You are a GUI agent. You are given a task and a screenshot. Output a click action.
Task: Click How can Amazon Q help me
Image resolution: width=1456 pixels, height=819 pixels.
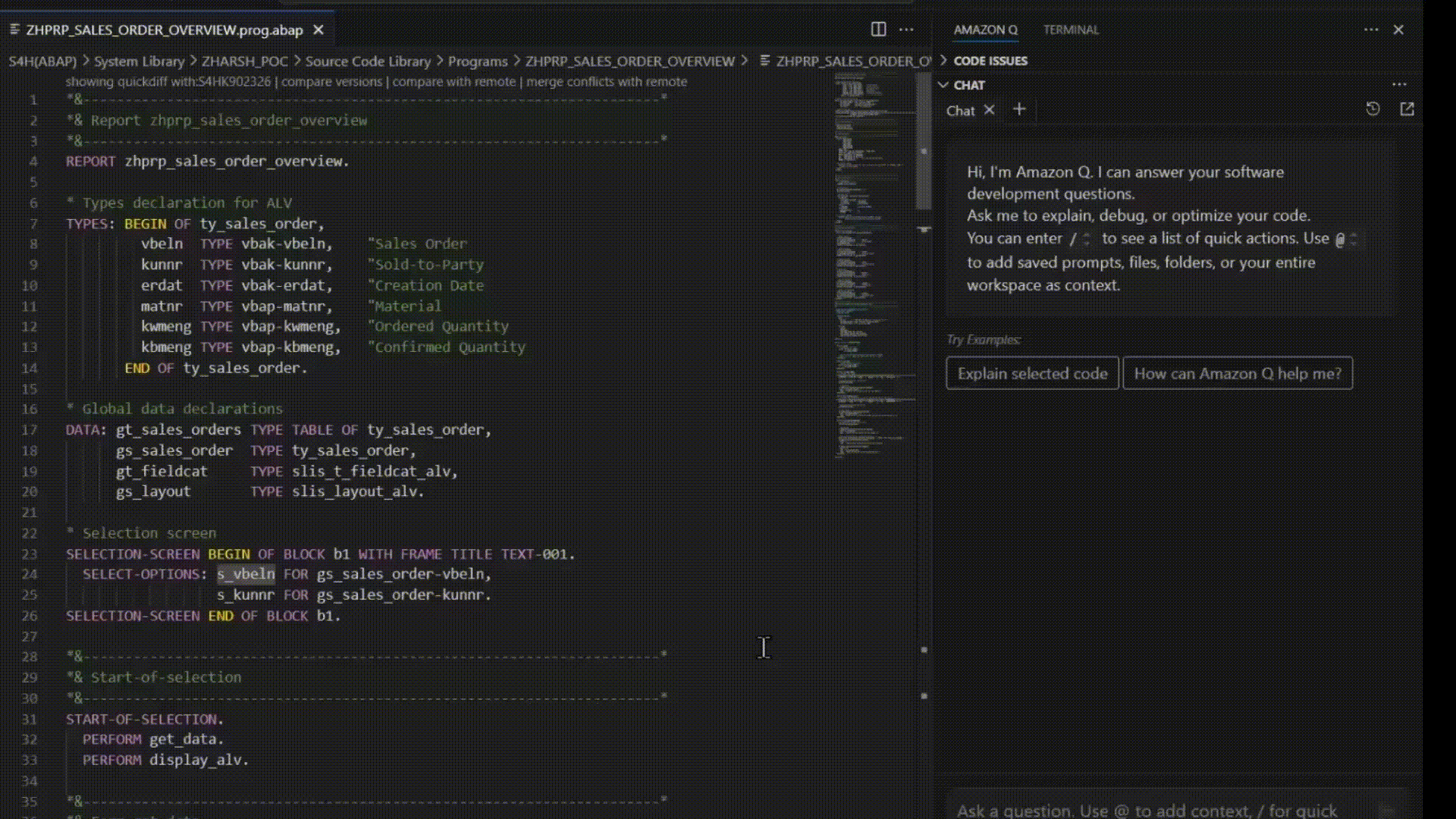pos(1237,373)
